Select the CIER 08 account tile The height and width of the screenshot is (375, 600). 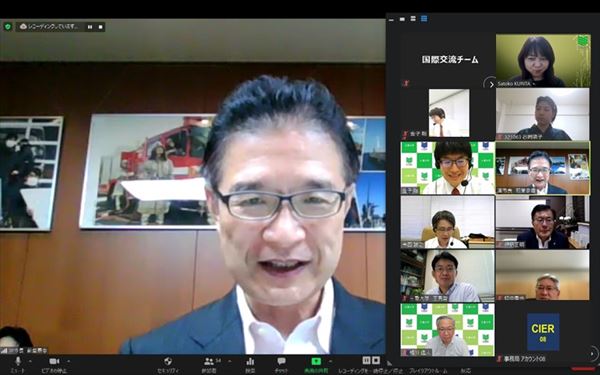pos(543,332)
